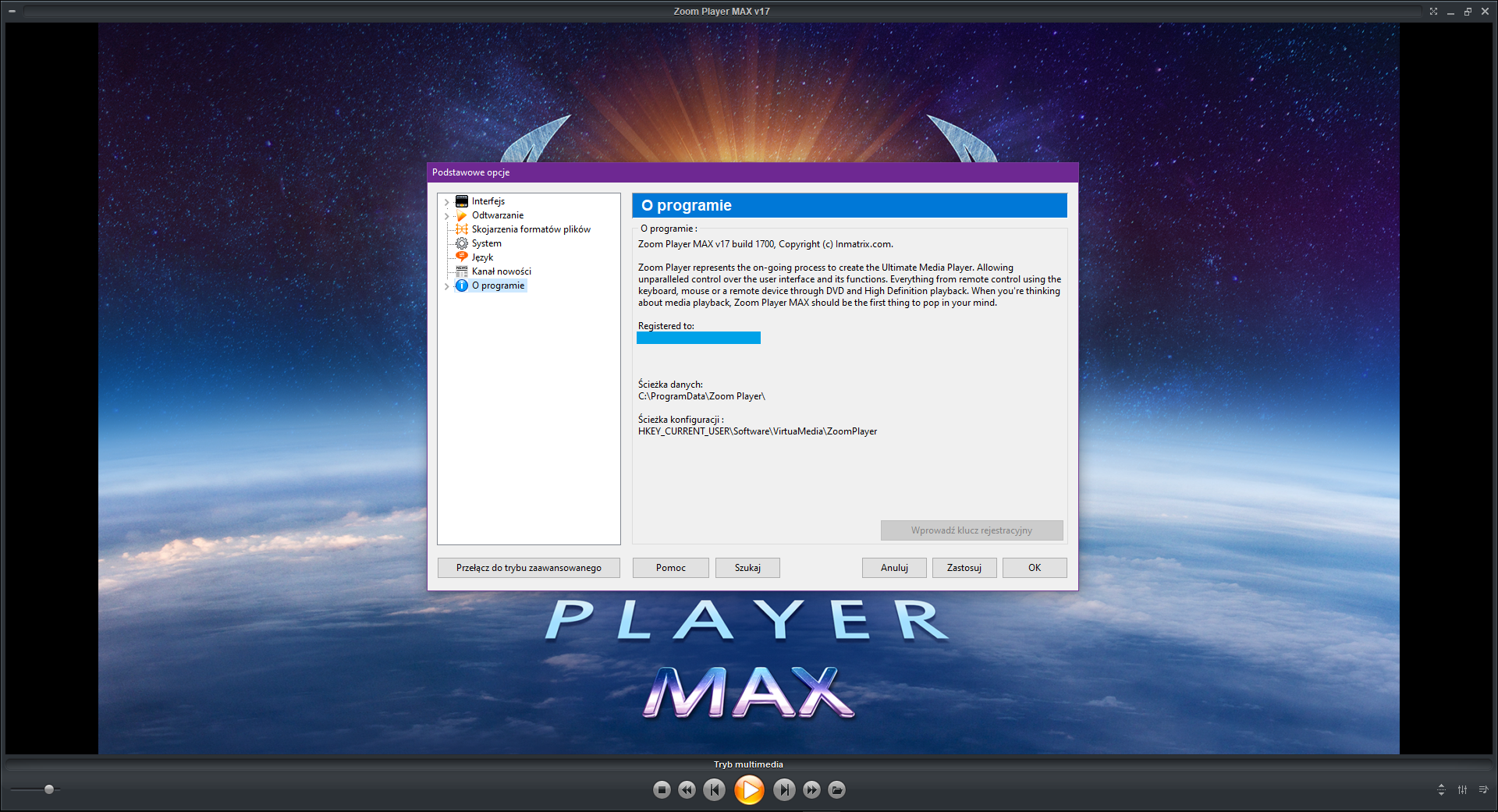
Task: Open a media file with the folder icon
Action: coord(836,790)
